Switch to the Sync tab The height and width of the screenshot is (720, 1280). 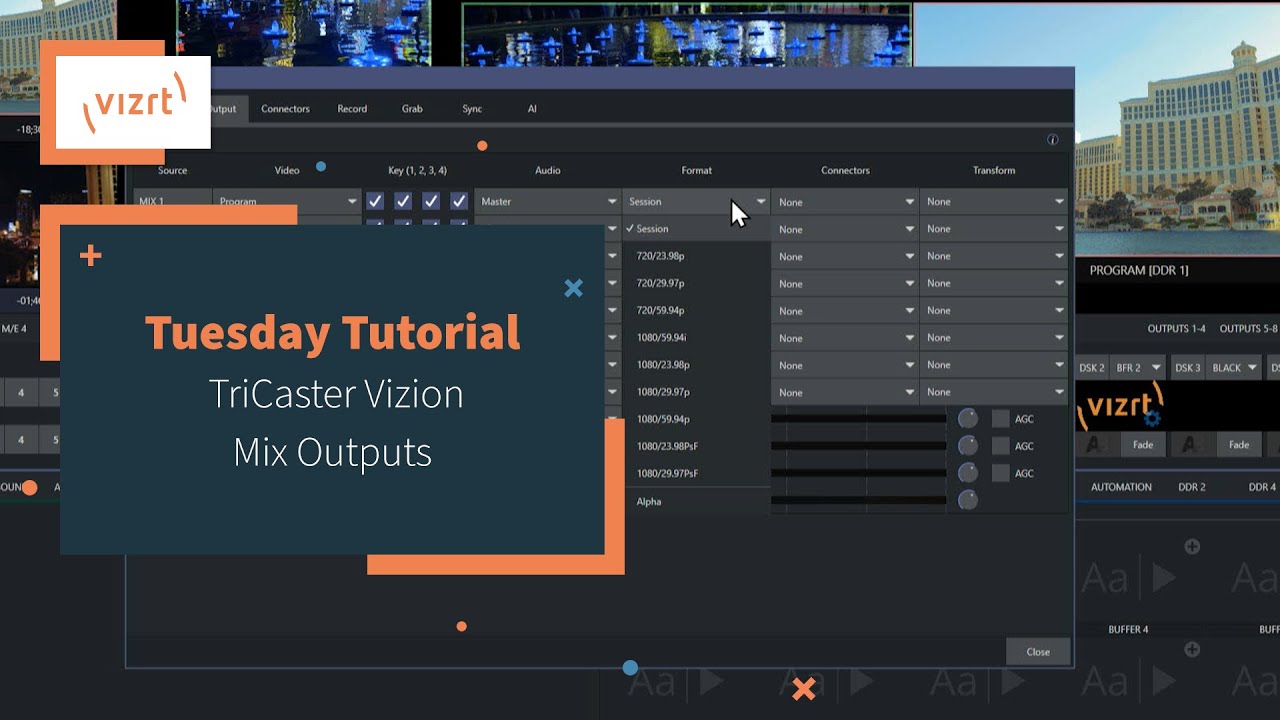point(472,109)
